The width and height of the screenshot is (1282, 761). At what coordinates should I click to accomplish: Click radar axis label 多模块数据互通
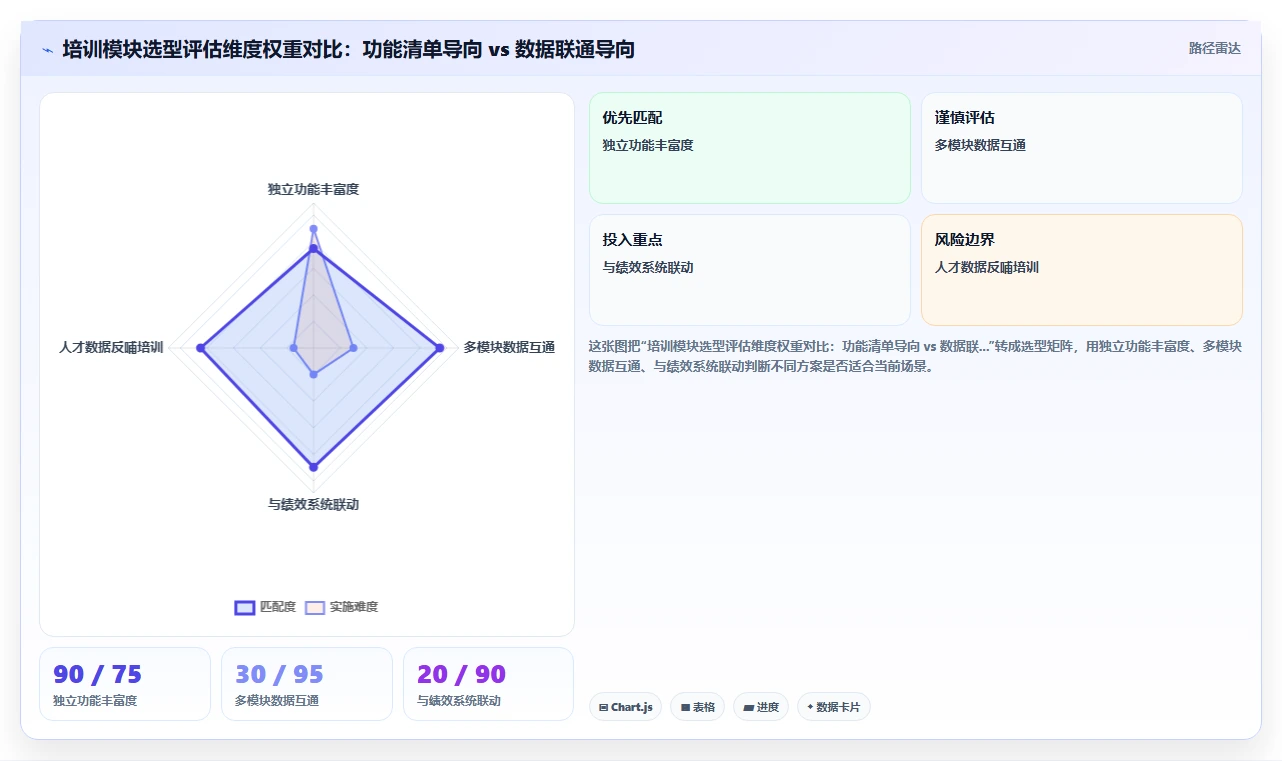[x=509, y=347]
